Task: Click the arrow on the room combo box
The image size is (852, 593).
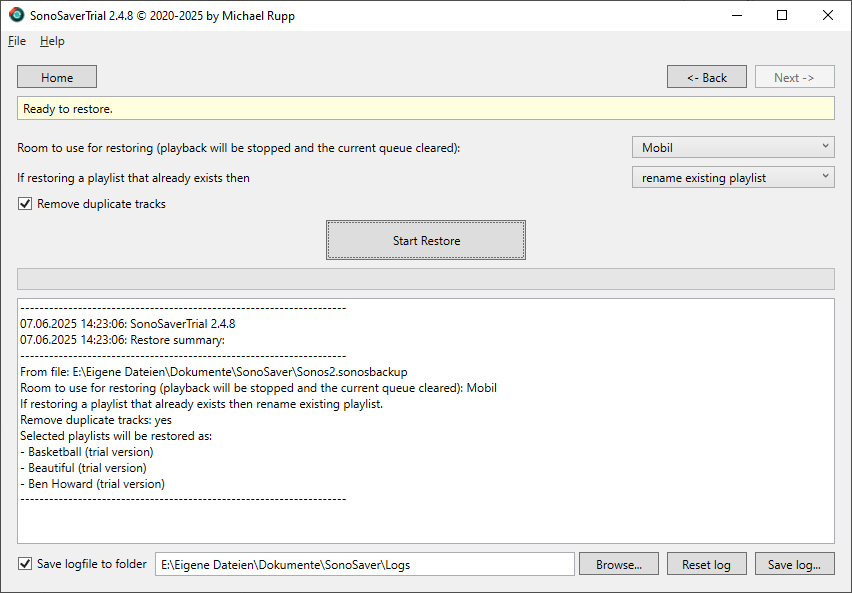Action: [826, 146]
